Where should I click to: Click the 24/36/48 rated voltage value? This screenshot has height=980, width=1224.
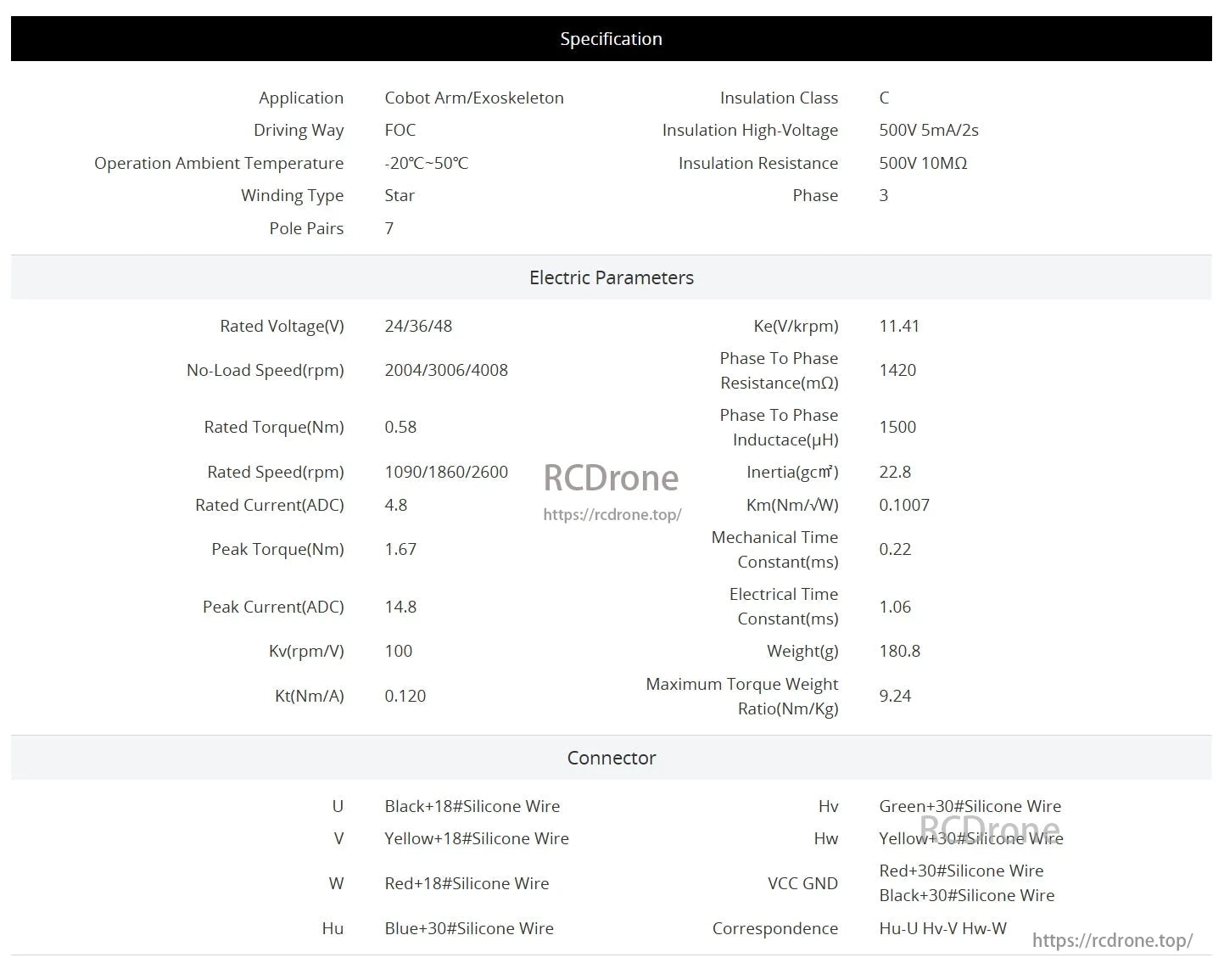tap(418, 326)
